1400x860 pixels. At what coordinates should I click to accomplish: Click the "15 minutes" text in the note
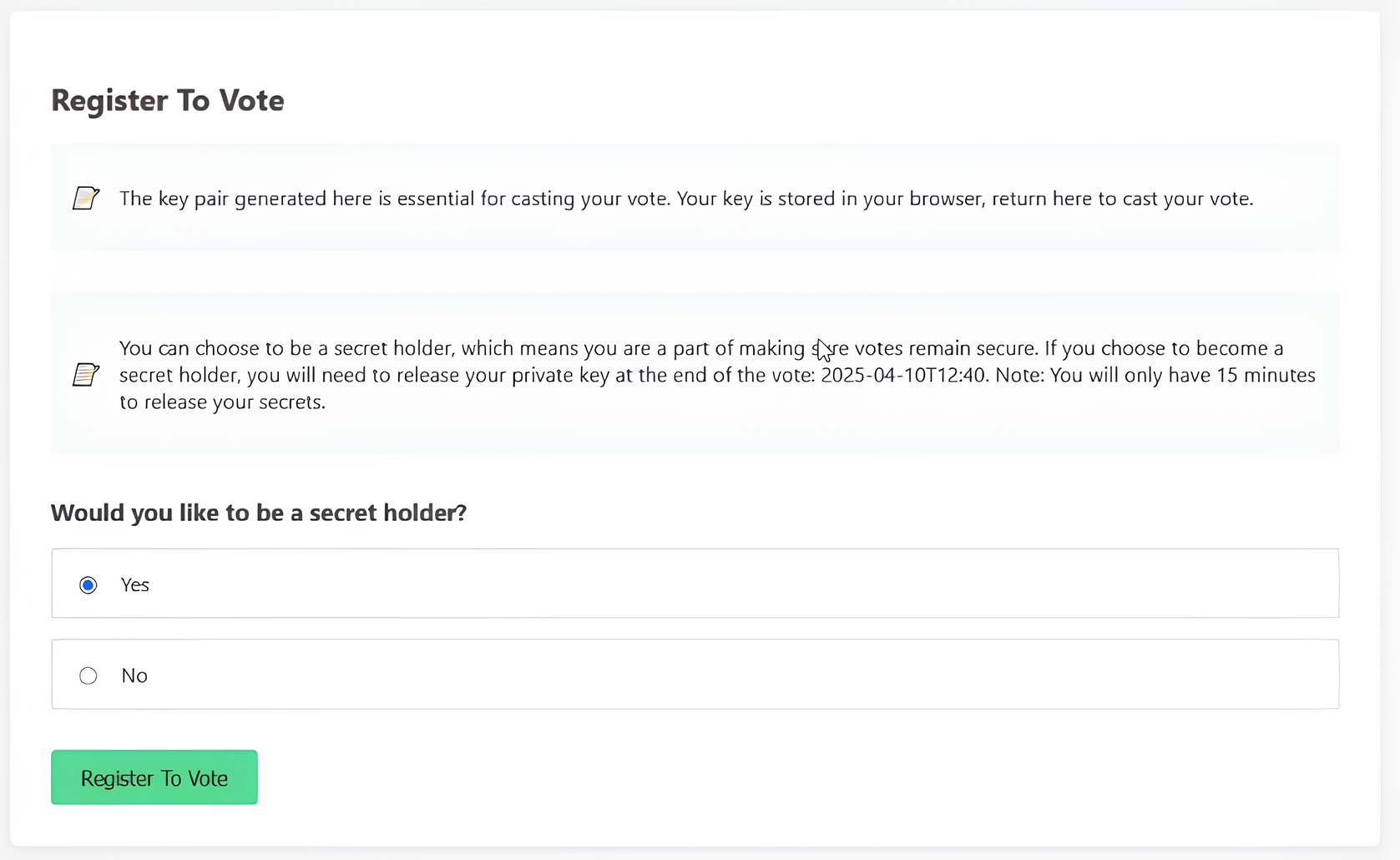click(1266, 375)
